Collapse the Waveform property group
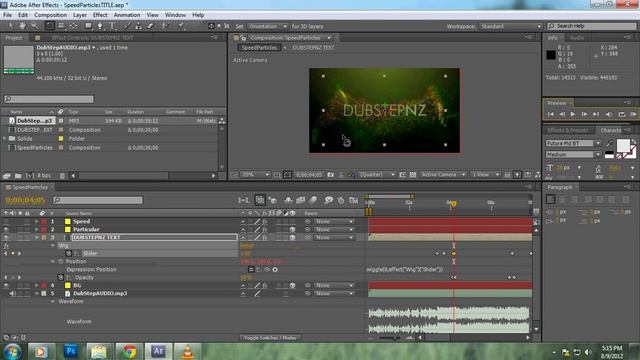Screen dimensions: 640x360 click(53, 302)
